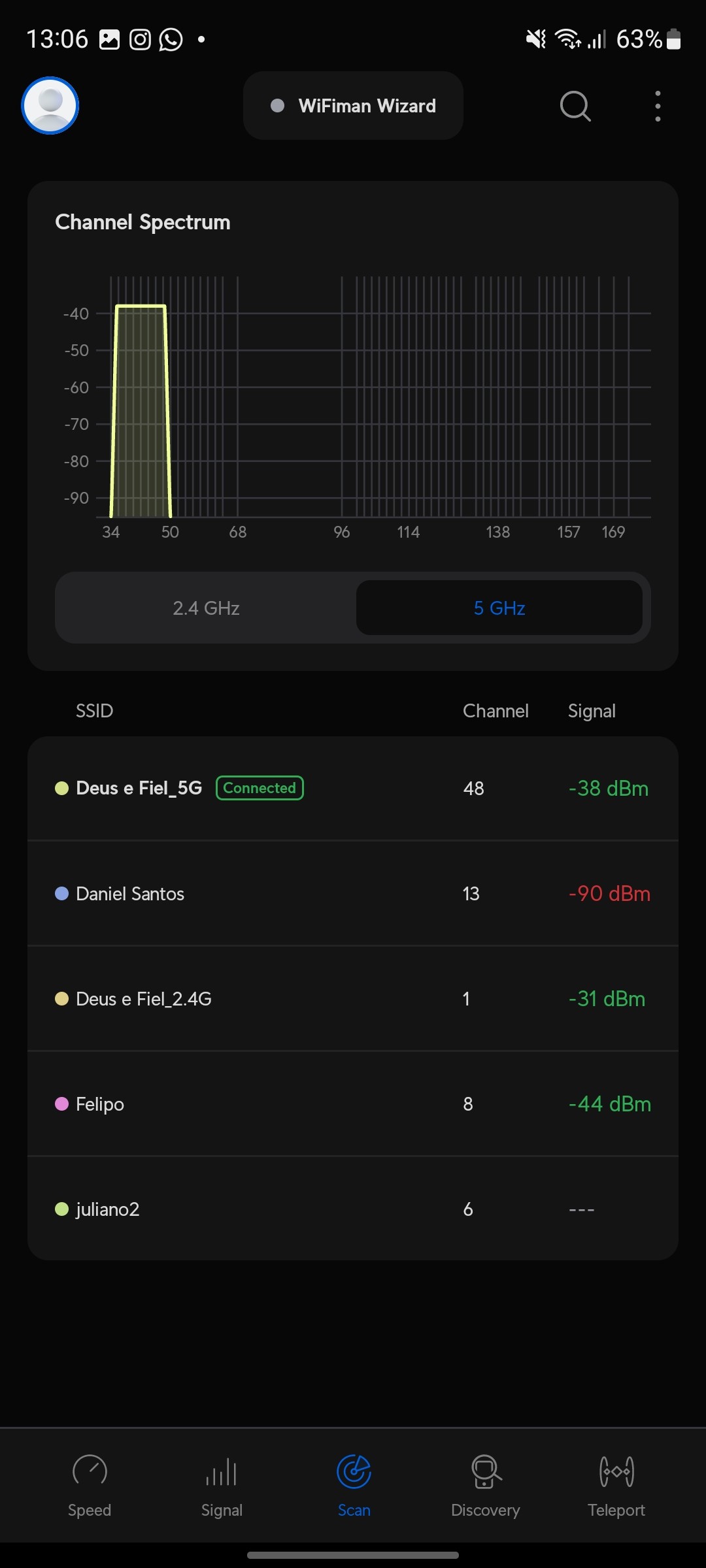
Task: Open Deus e Fiel_5G network details
Action: point(139,788)
